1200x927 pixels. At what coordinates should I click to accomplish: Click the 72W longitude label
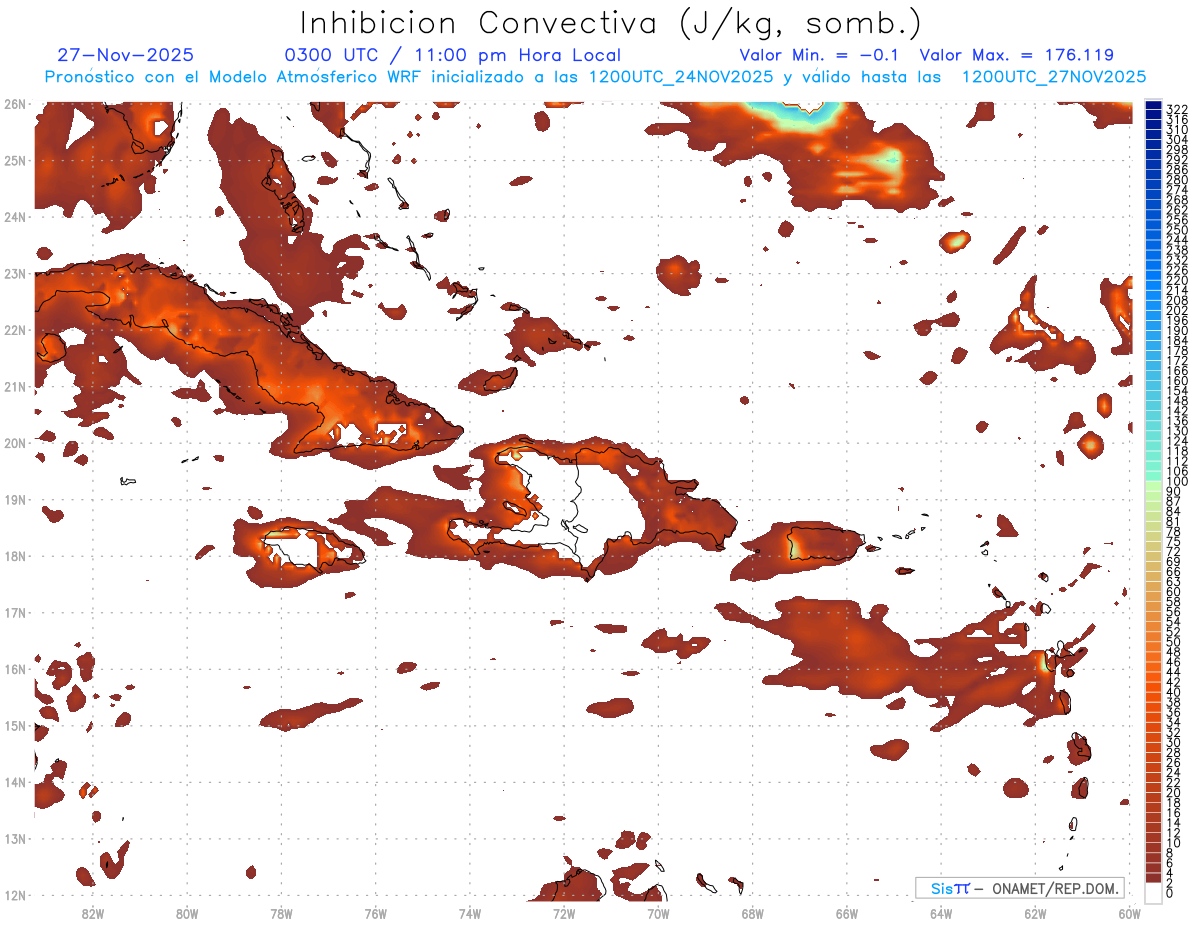tap(564, 912)
